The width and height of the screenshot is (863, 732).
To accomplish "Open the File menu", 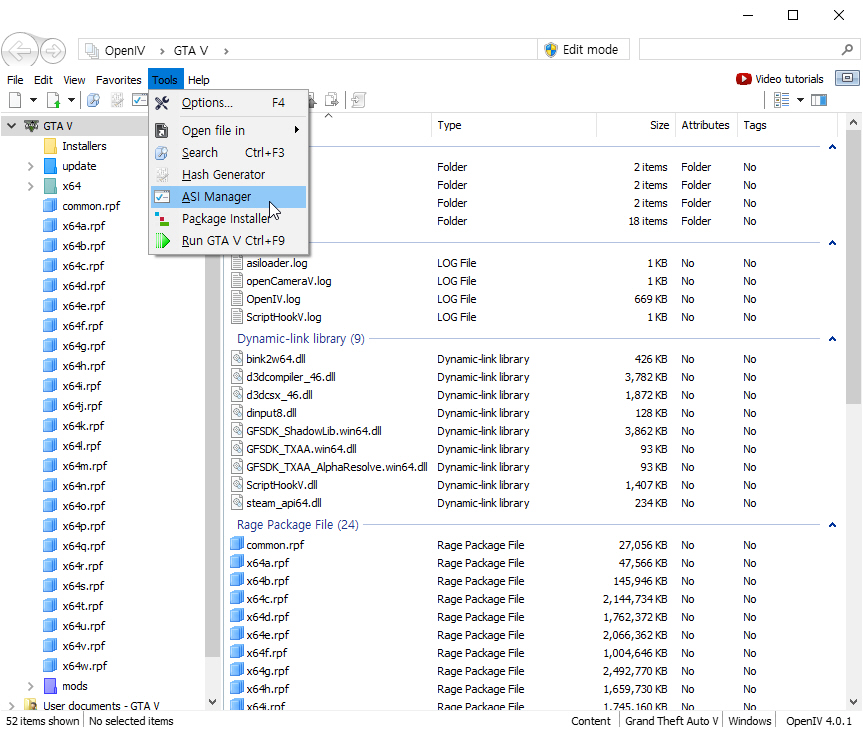I will 15,80.
